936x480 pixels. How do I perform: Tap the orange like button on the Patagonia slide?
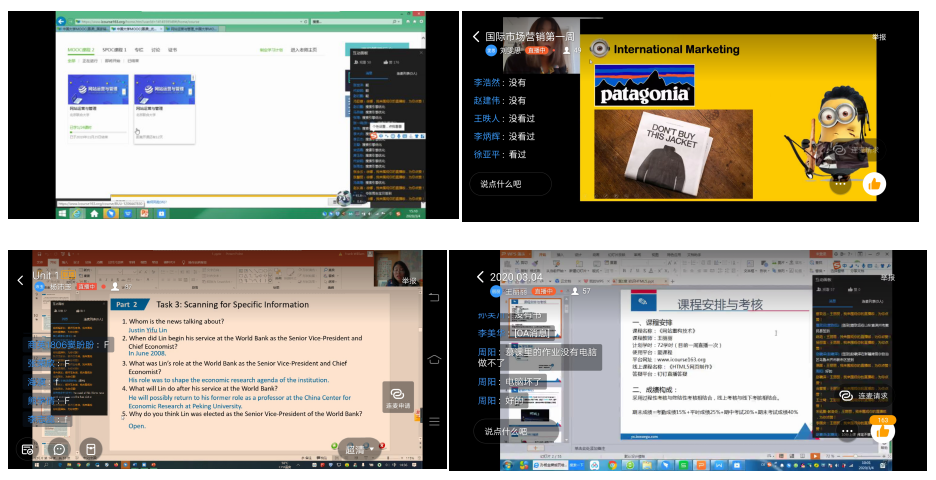coord(874,184)
